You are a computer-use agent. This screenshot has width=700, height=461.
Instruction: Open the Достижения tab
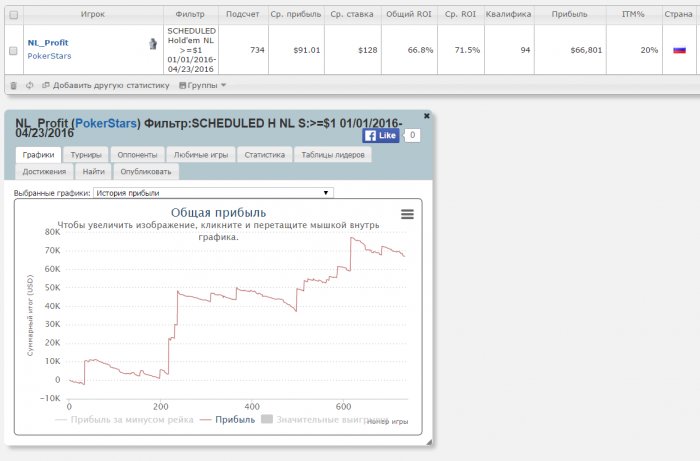point(44,171)
